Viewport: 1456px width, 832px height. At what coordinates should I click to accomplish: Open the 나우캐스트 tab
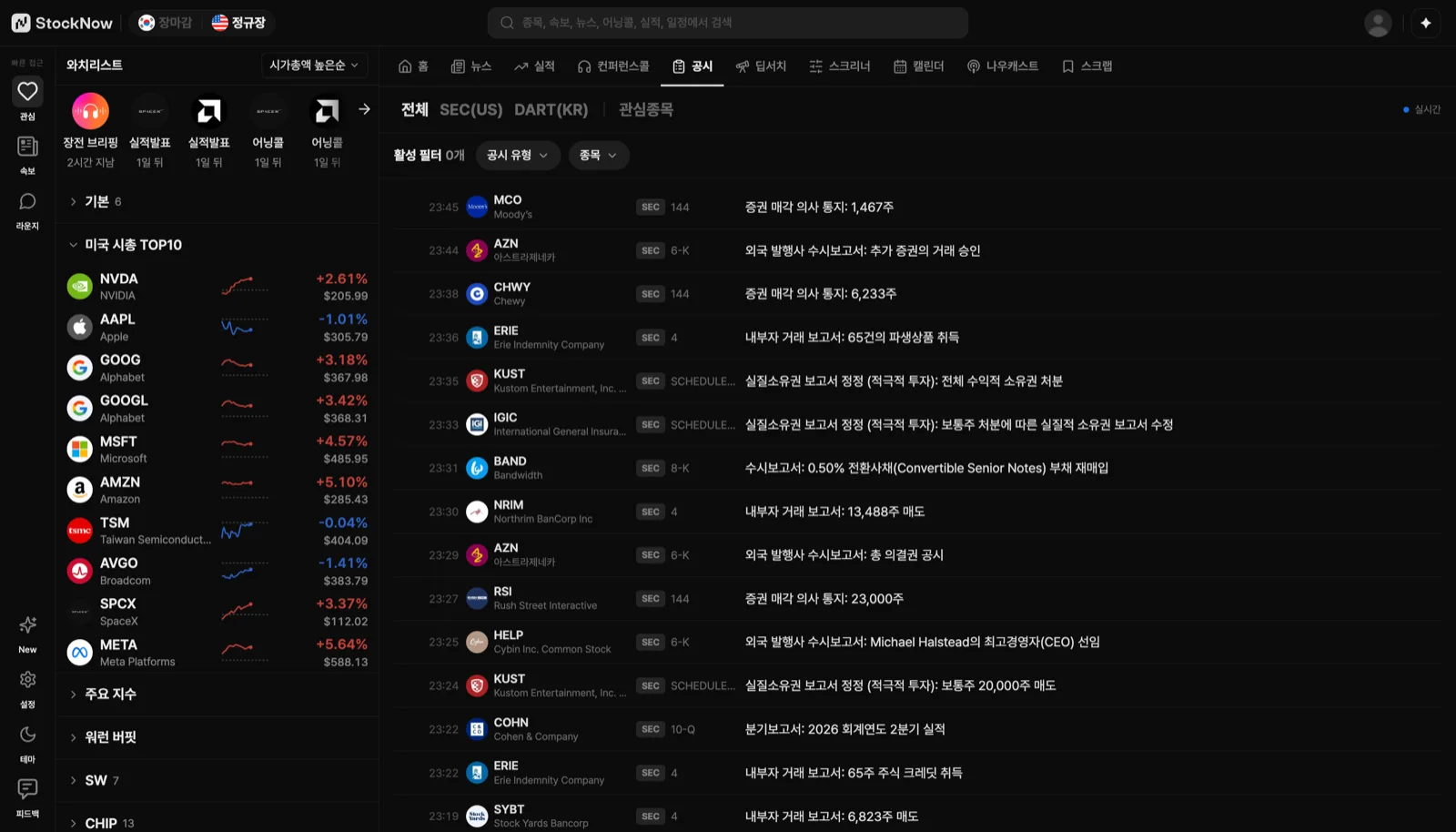(1002, 66)
